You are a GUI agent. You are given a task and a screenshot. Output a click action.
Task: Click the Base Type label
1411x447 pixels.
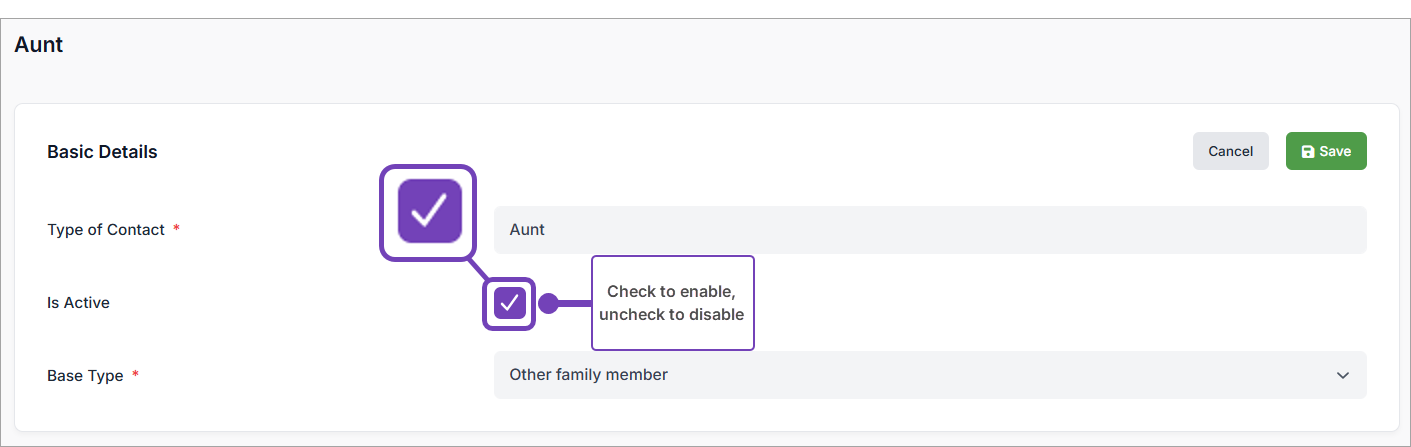85,376
